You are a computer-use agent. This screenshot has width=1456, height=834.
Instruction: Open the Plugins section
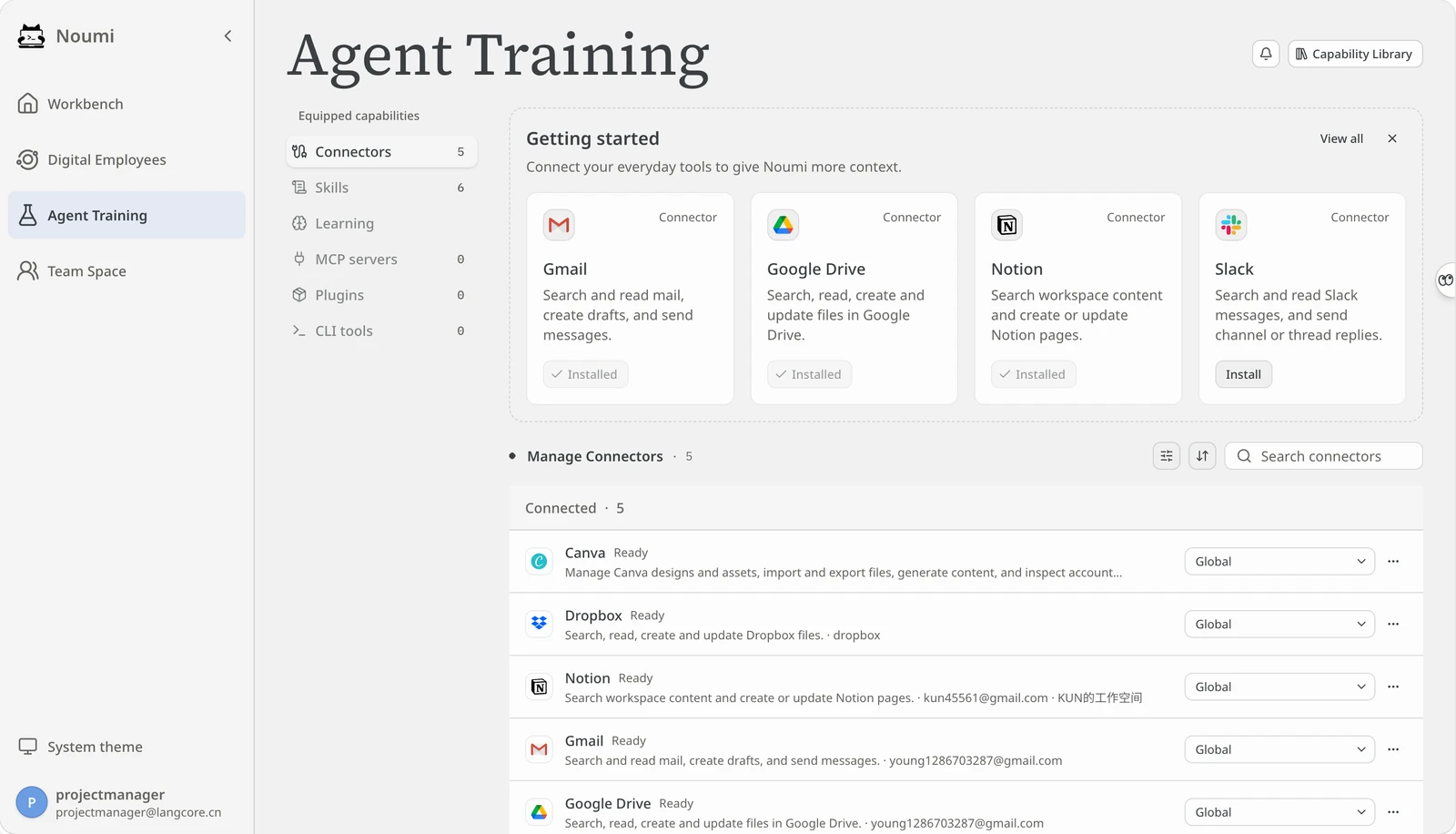(x=381, y=295)
